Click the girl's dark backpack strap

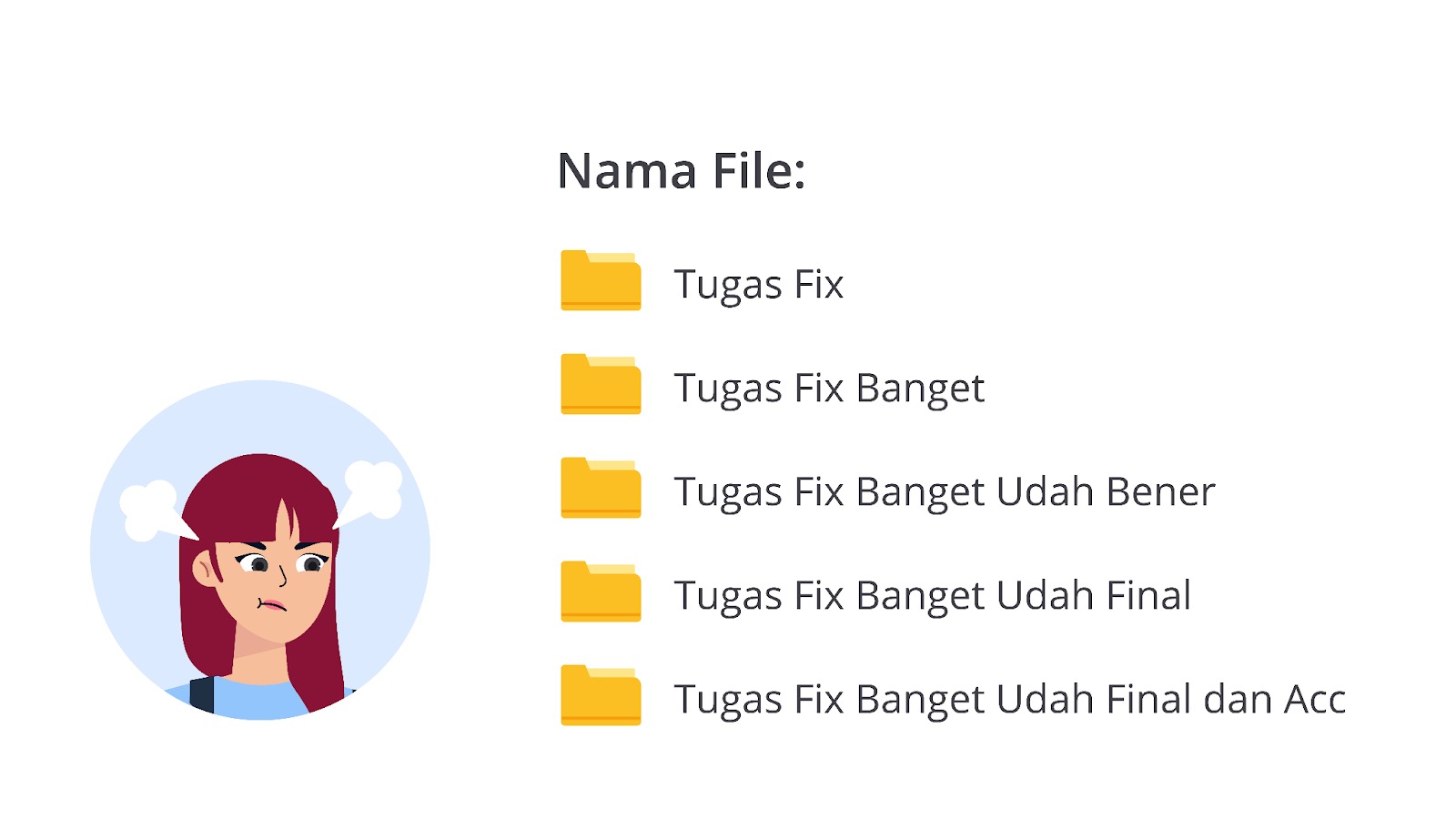click(202, 695)
